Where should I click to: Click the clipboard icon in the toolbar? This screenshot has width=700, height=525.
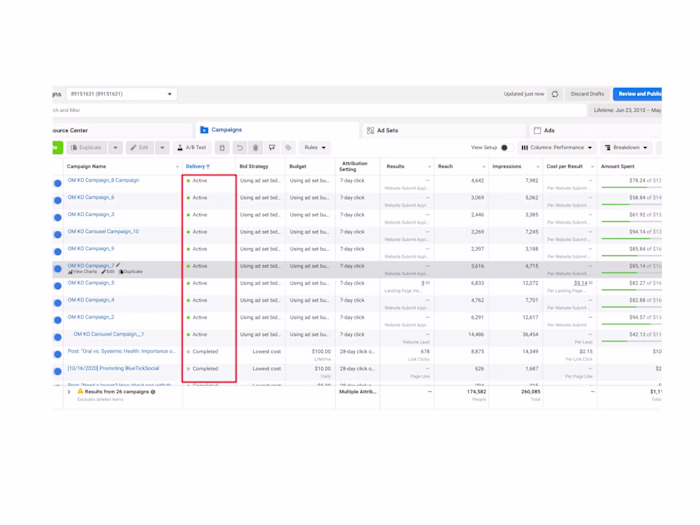click(x=222, y=148)
